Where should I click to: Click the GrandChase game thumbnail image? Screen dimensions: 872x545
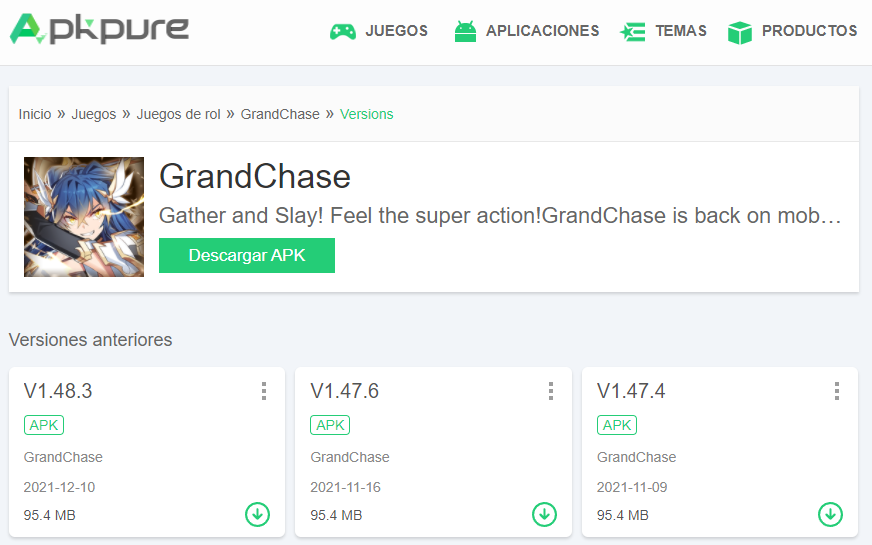click(x=84, y=217)
